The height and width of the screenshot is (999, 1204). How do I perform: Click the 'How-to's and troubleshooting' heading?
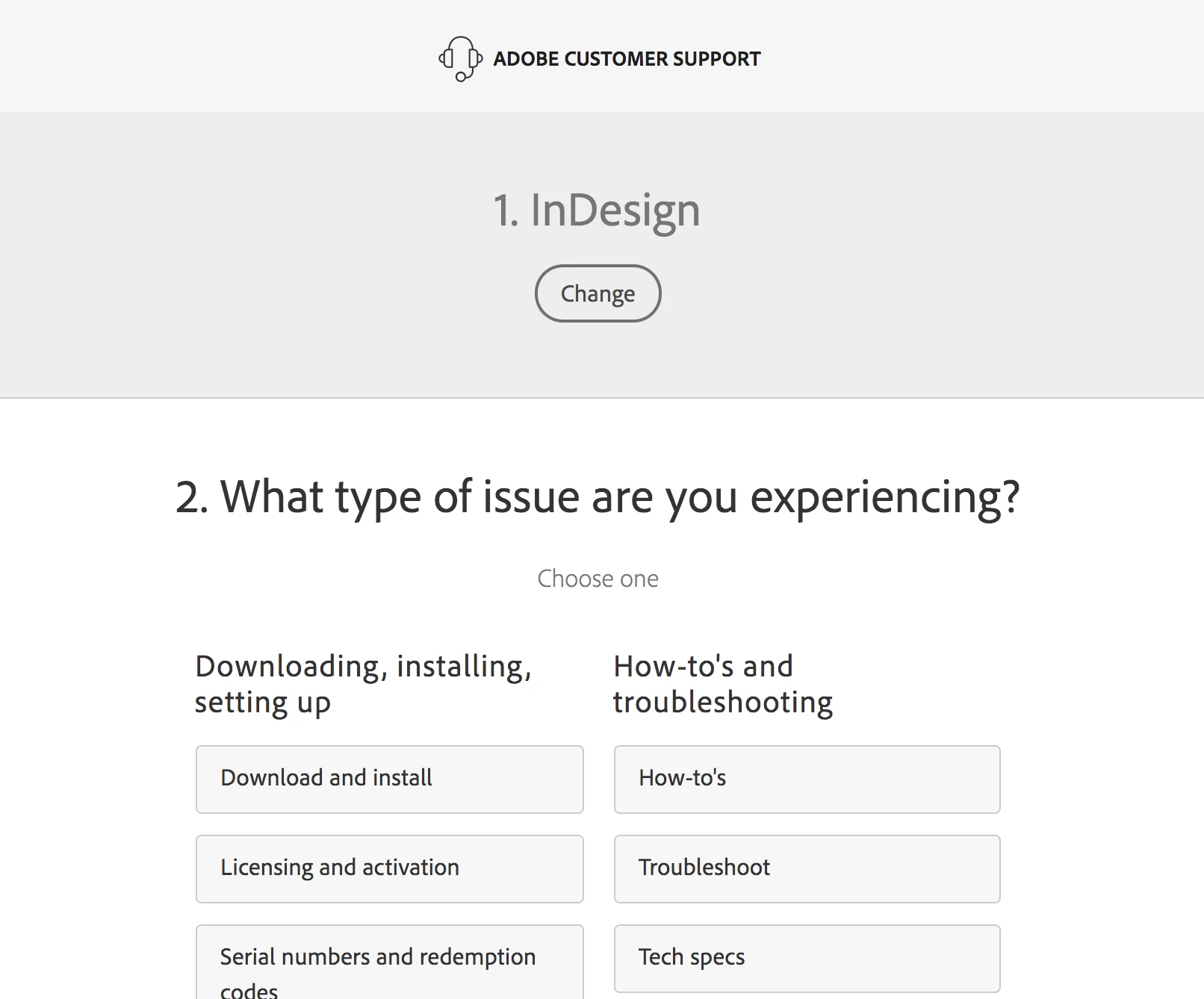tap(723, 685)
